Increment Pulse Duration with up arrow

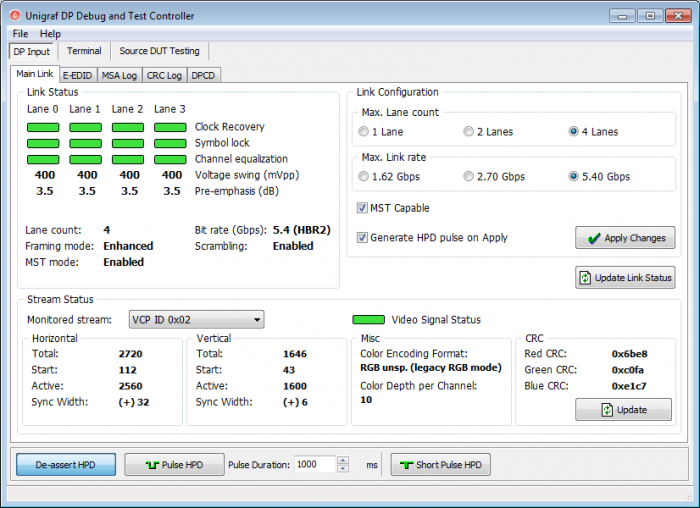tap(343, 461)
